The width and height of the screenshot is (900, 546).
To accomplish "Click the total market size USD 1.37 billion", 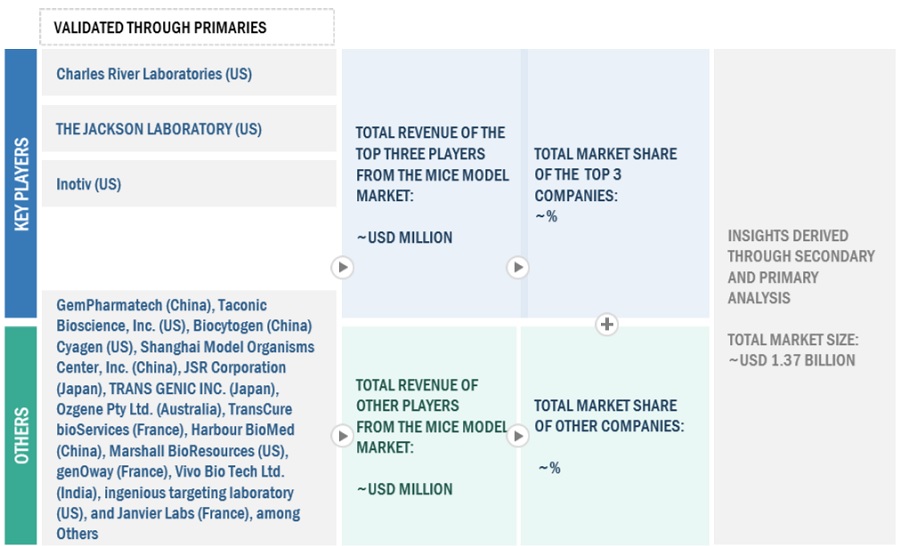I will (791, 350).
